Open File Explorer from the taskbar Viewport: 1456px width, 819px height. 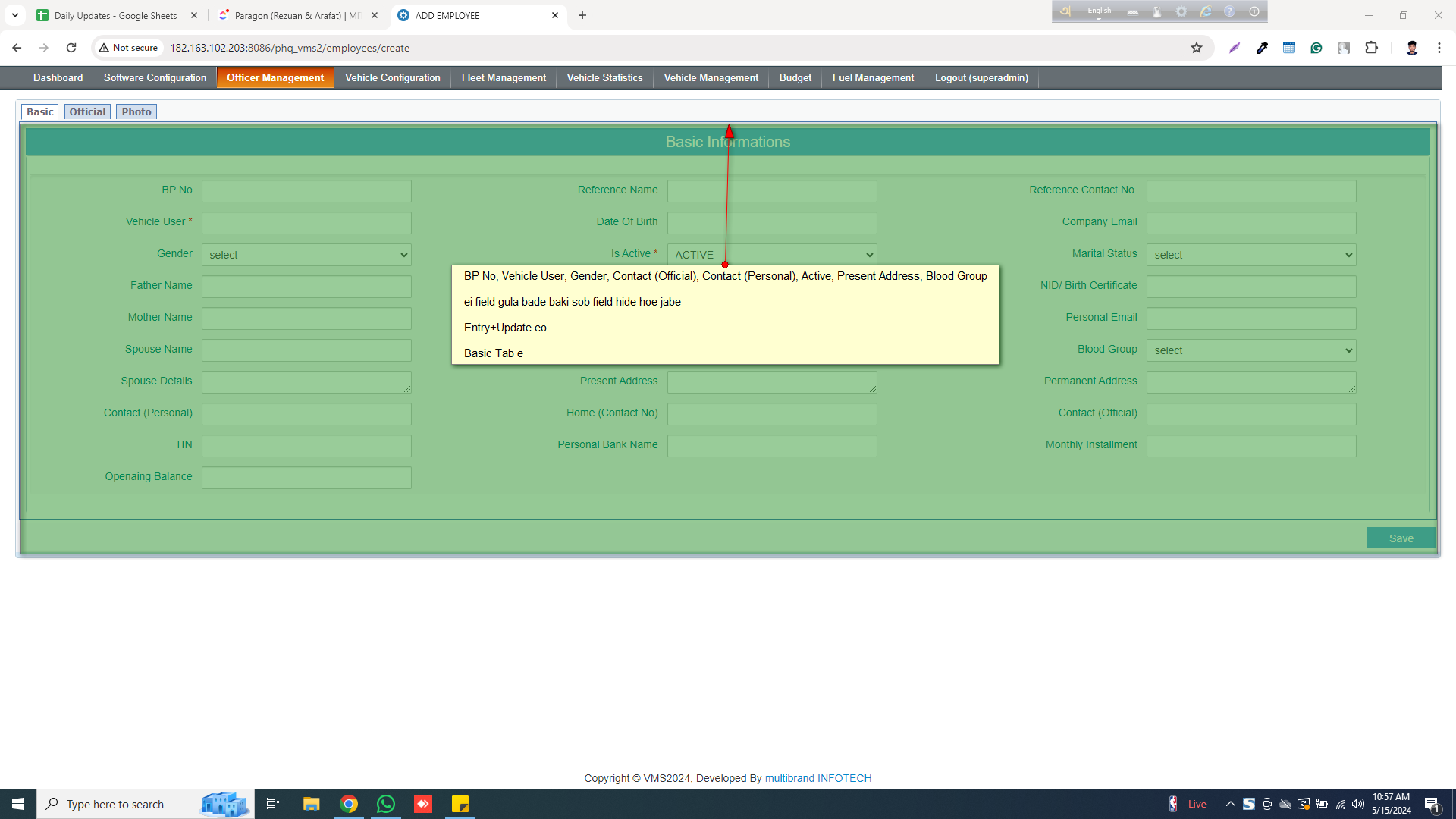click(311, 804)
